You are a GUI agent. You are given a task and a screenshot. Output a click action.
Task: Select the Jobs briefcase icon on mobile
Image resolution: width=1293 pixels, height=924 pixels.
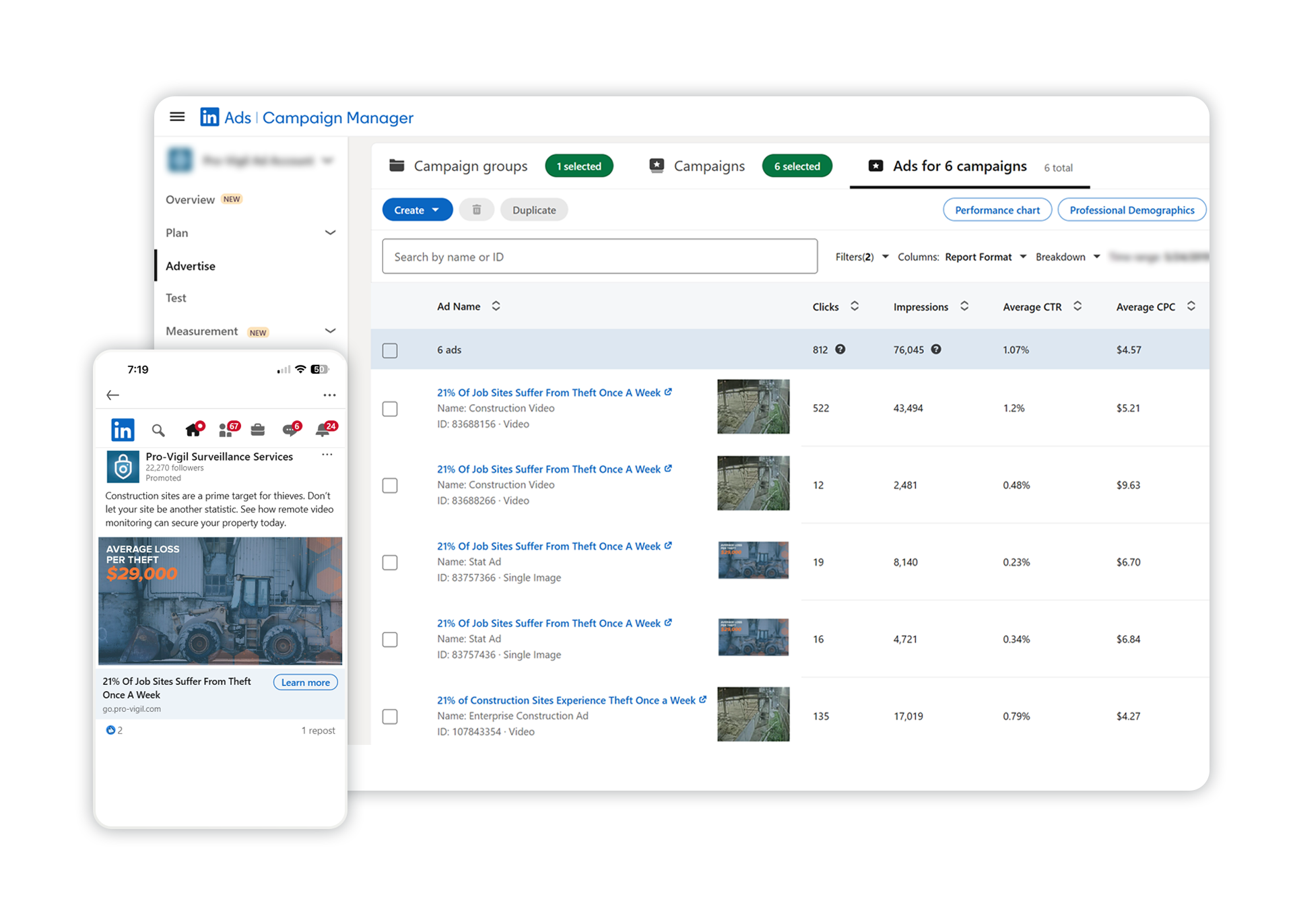point(257,429)
